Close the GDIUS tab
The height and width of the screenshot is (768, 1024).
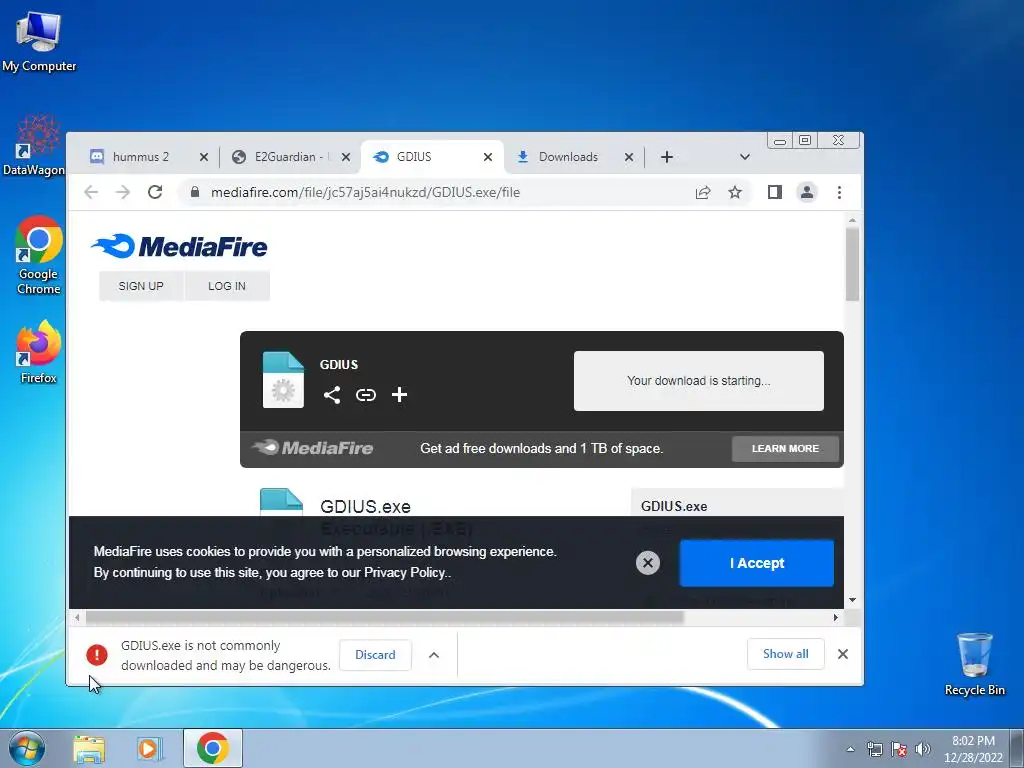coord(488,157)
